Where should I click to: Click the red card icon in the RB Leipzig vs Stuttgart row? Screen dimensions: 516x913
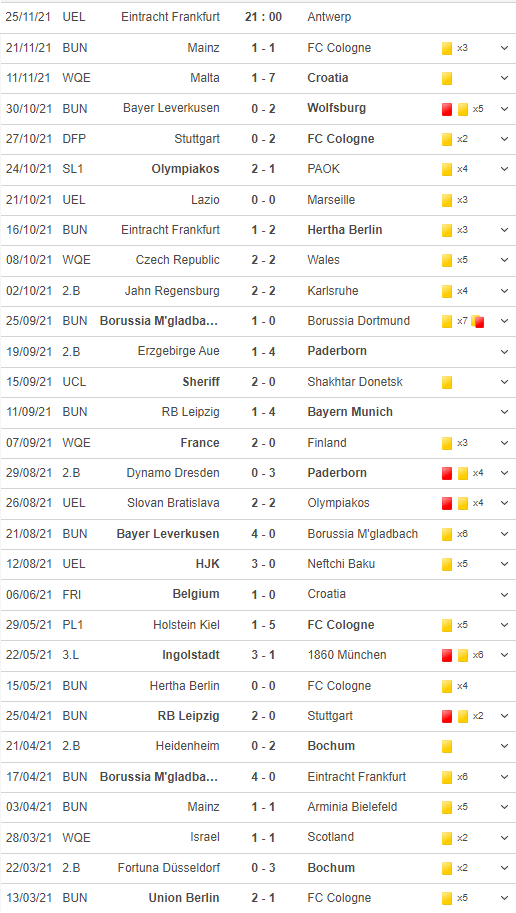(447, 716)
